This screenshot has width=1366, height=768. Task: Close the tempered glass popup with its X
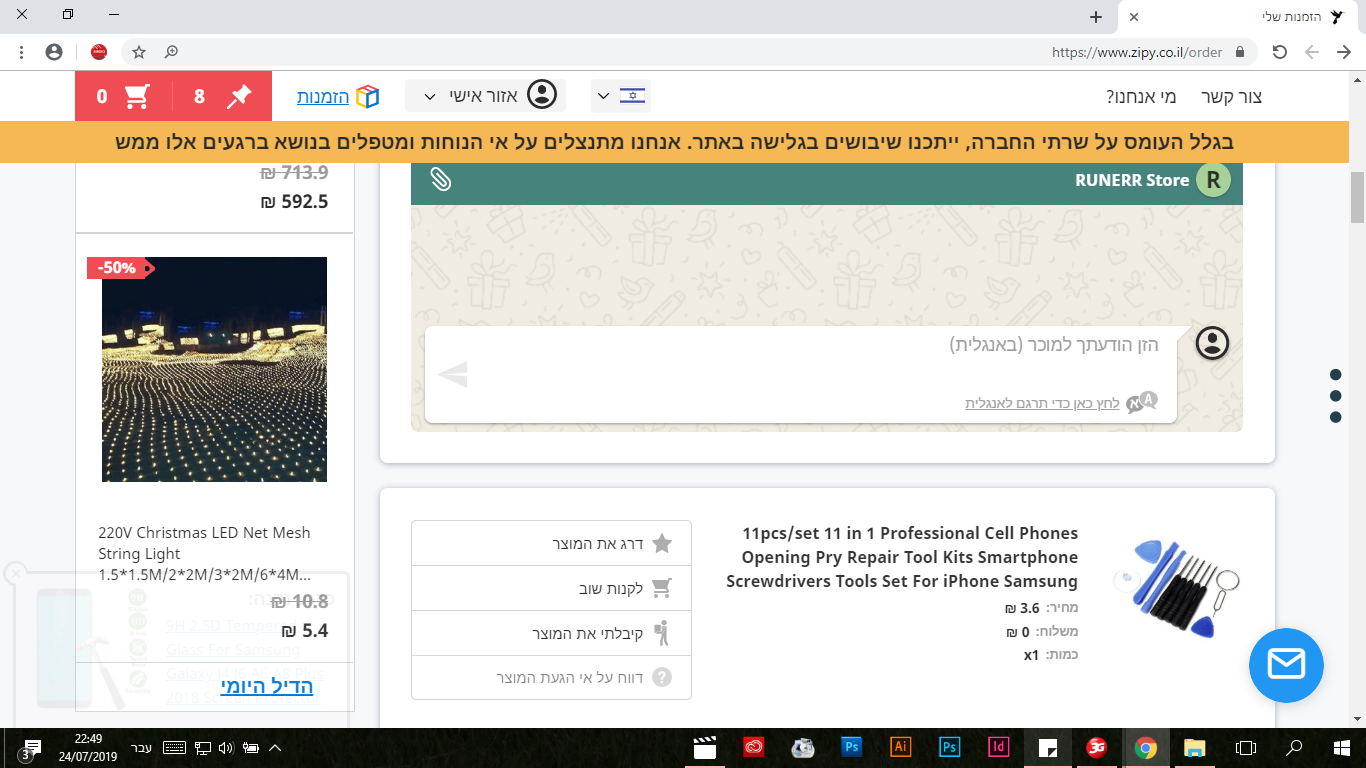pos(15,573)
